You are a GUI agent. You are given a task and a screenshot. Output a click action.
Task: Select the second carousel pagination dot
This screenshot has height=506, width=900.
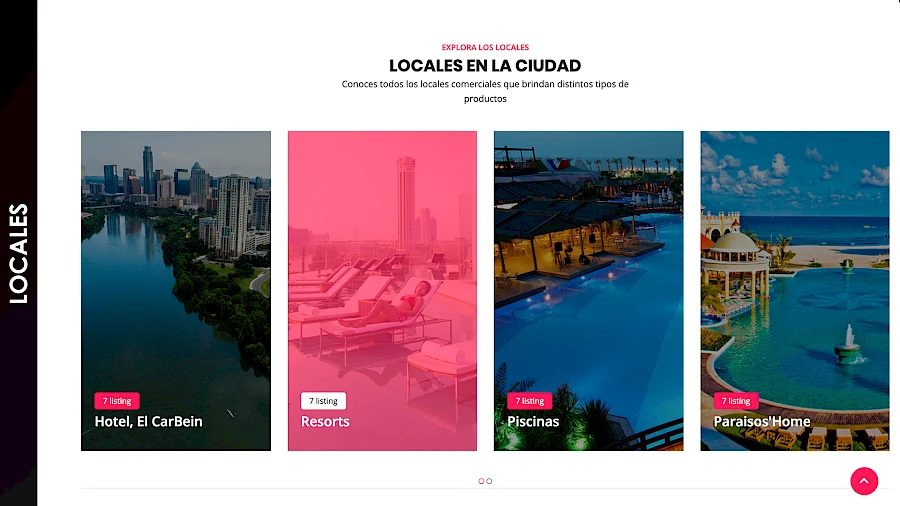[489, 481]
